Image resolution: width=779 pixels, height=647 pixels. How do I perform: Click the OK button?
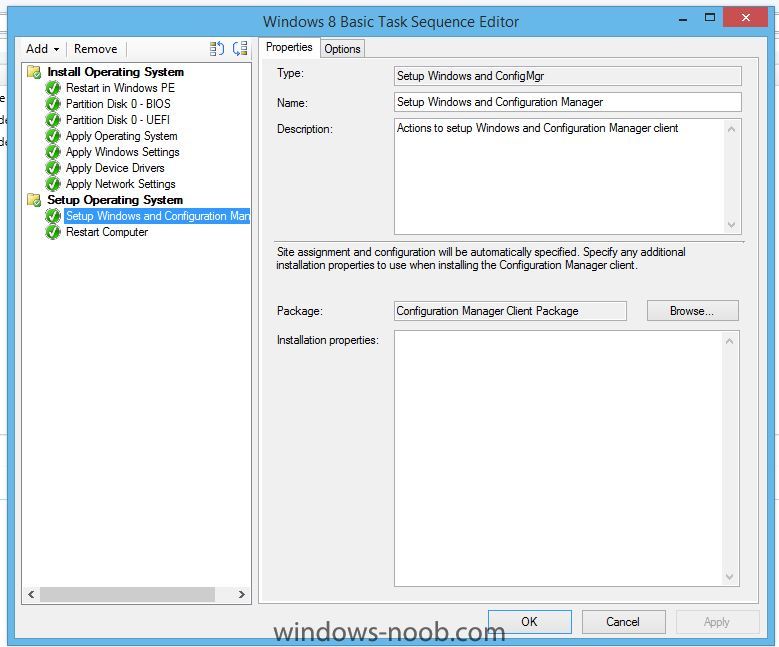click(530, 622)
